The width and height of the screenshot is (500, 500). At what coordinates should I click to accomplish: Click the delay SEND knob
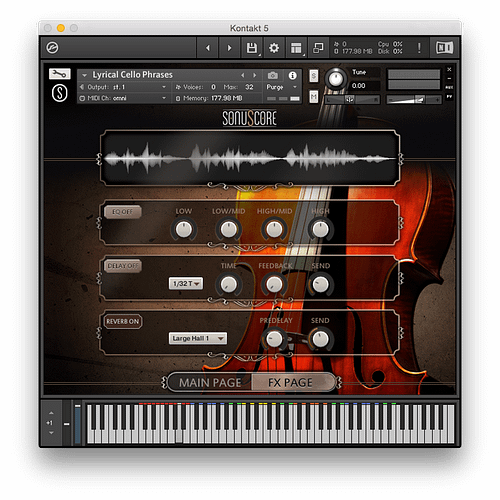point(320,284)
